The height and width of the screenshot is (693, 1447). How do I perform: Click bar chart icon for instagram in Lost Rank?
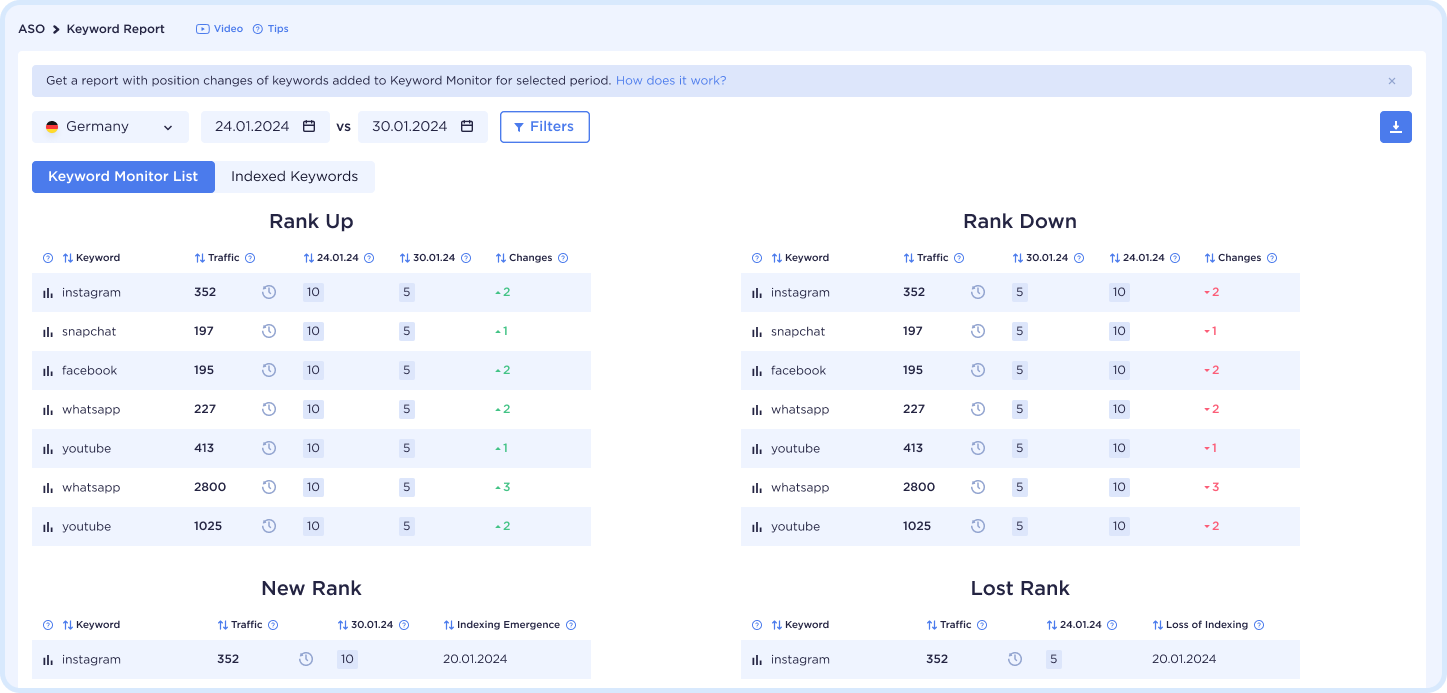pyautogui.click(x=756, y=660)
